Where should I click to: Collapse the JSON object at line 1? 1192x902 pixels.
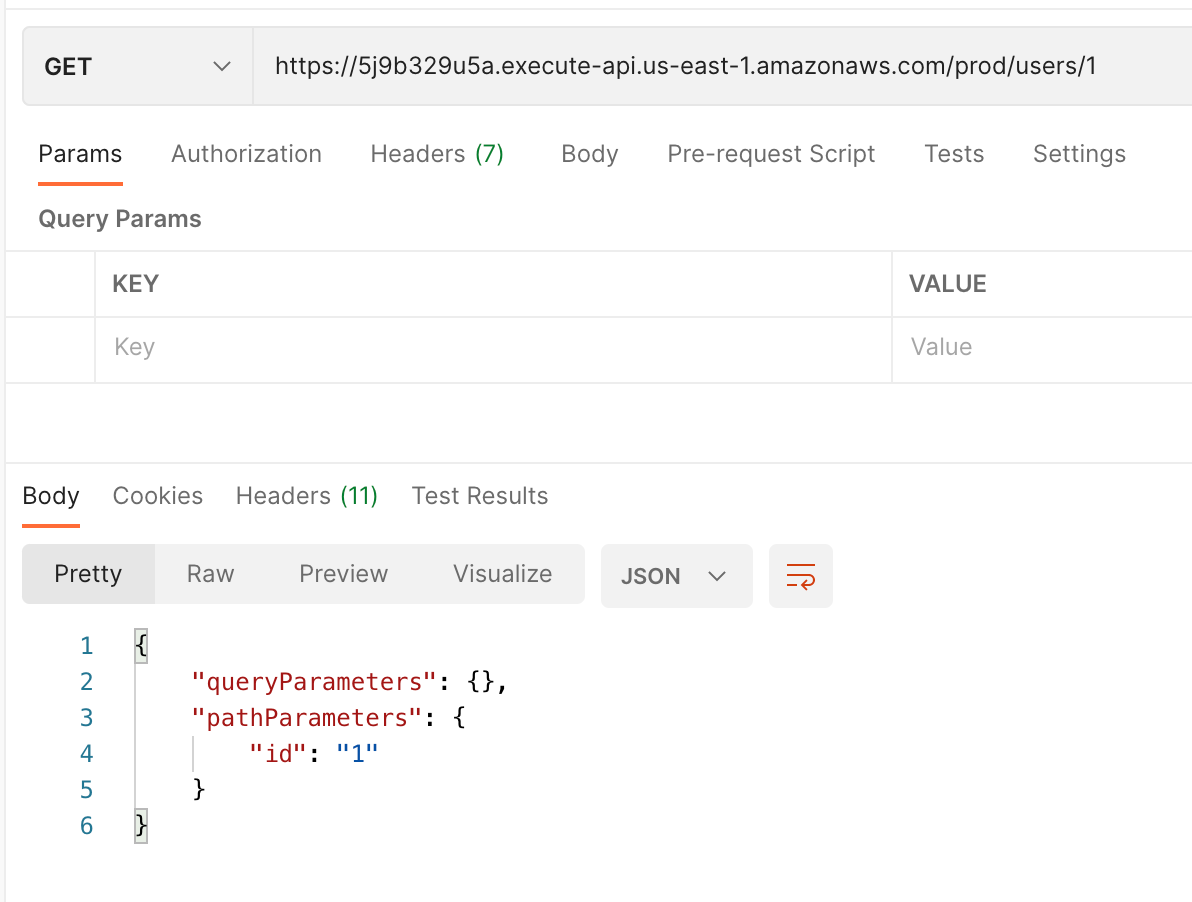(140, 645)
